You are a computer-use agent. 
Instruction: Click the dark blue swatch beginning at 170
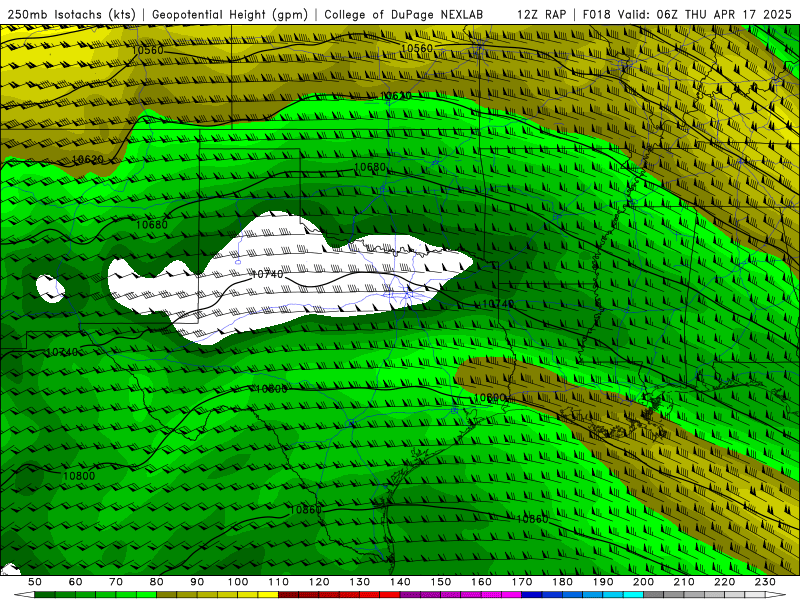[x=532, y=594]
